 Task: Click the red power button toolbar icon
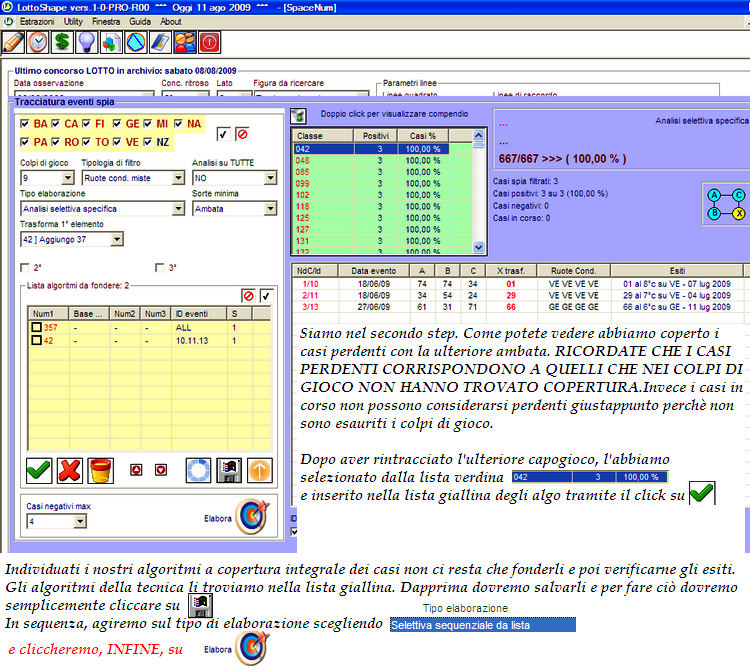click(x=209, y=43)
